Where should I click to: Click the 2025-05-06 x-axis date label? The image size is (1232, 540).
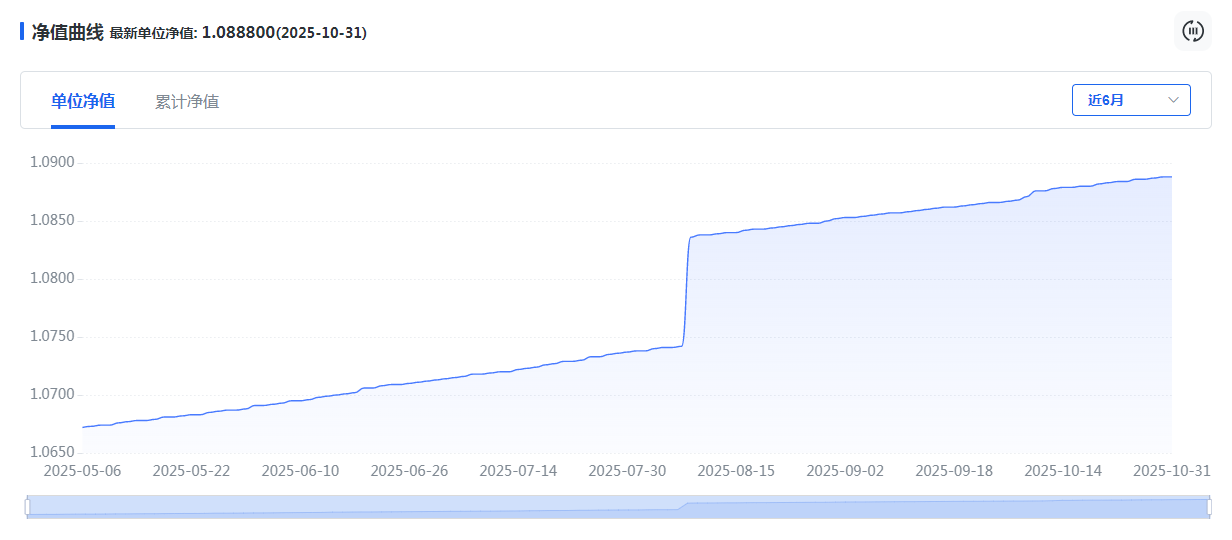pyautogui.click(x=83, y=470)
